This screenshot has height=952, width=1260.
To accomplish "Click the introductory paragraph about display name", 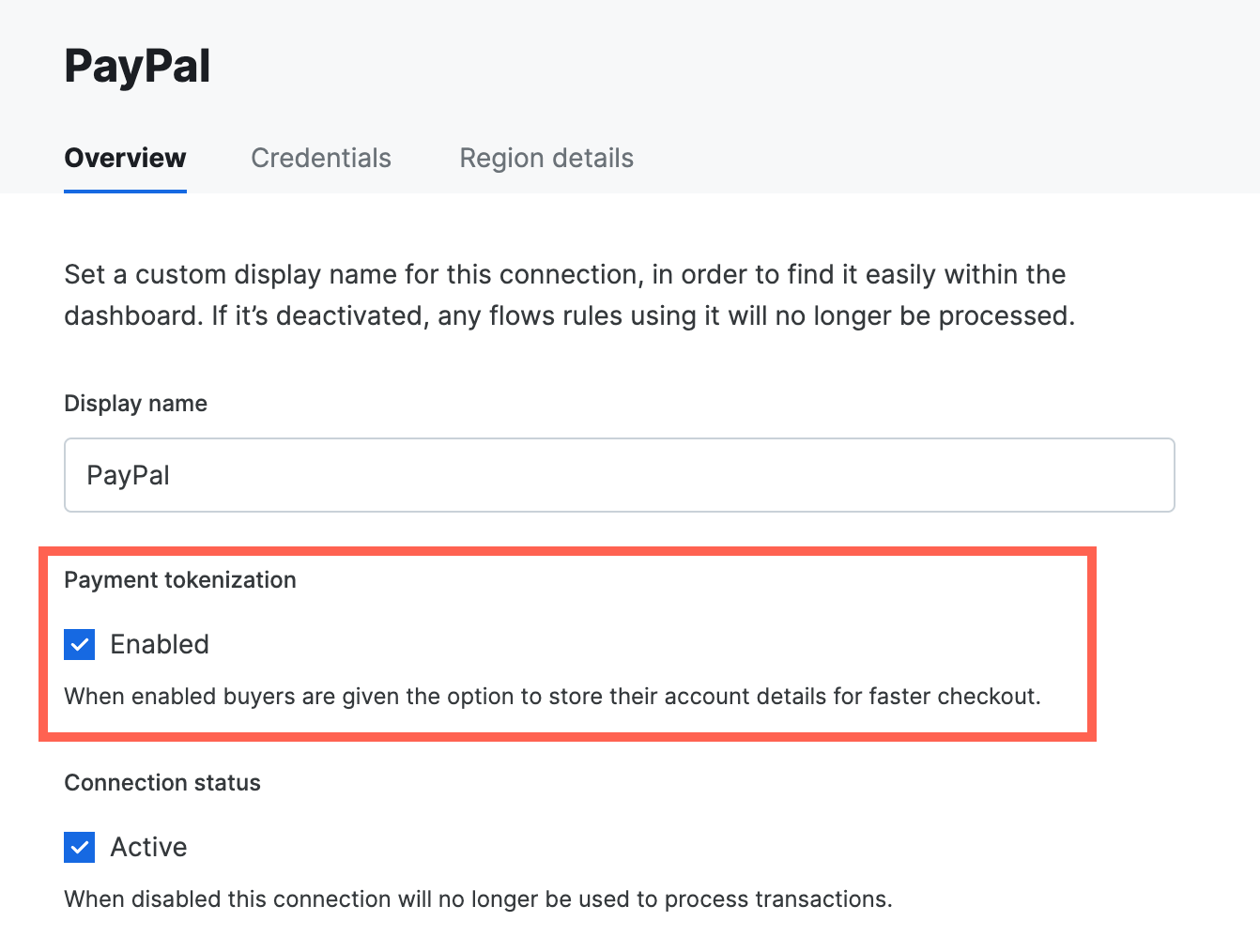I will [x=563, y=295].
